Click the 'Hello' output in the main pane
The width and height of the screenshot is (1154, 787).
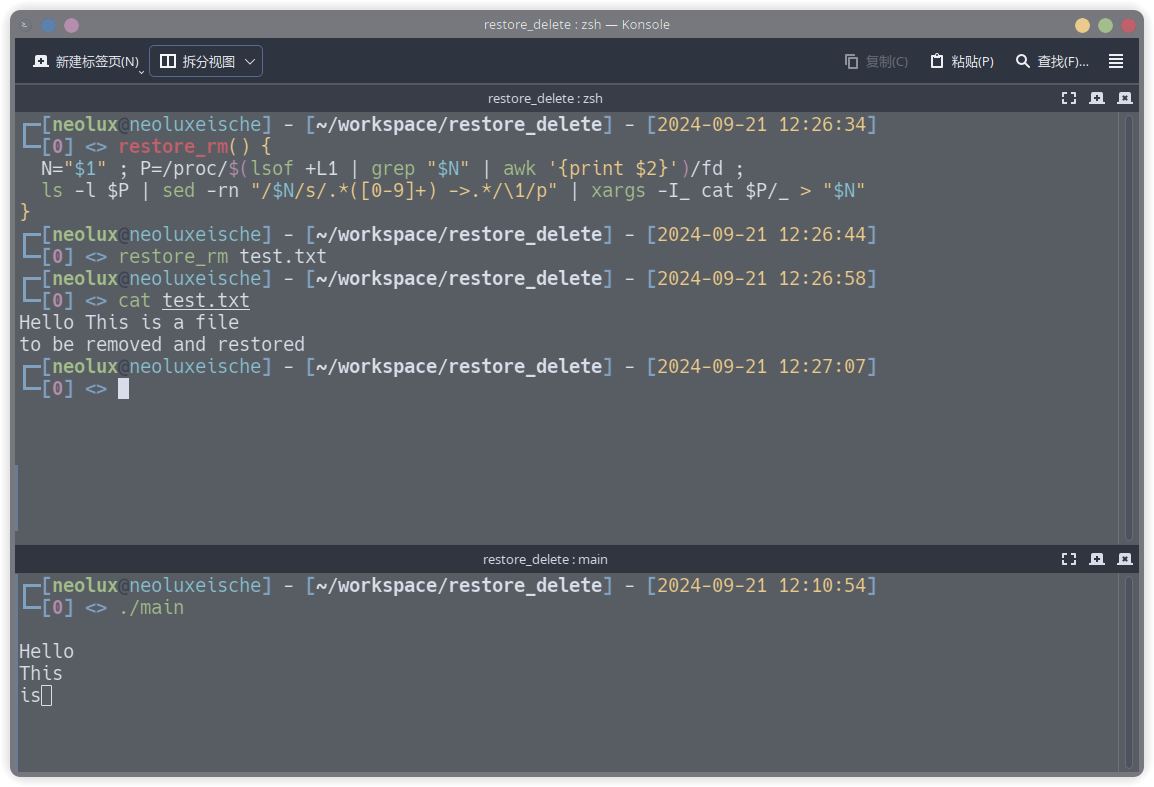(46, 652)
